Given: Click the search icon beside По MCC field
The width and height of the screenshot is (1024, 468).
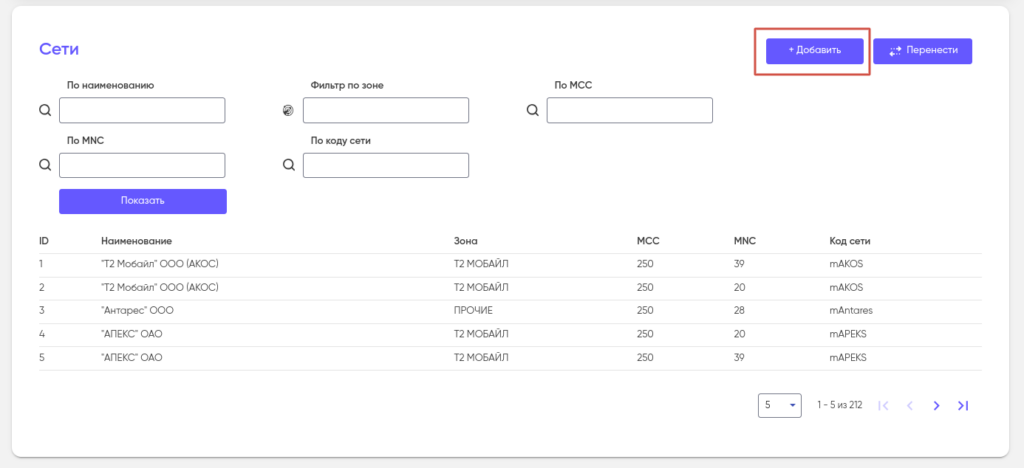Looking at the screenshot, I should pyautogui.click(x=532, y=110).
